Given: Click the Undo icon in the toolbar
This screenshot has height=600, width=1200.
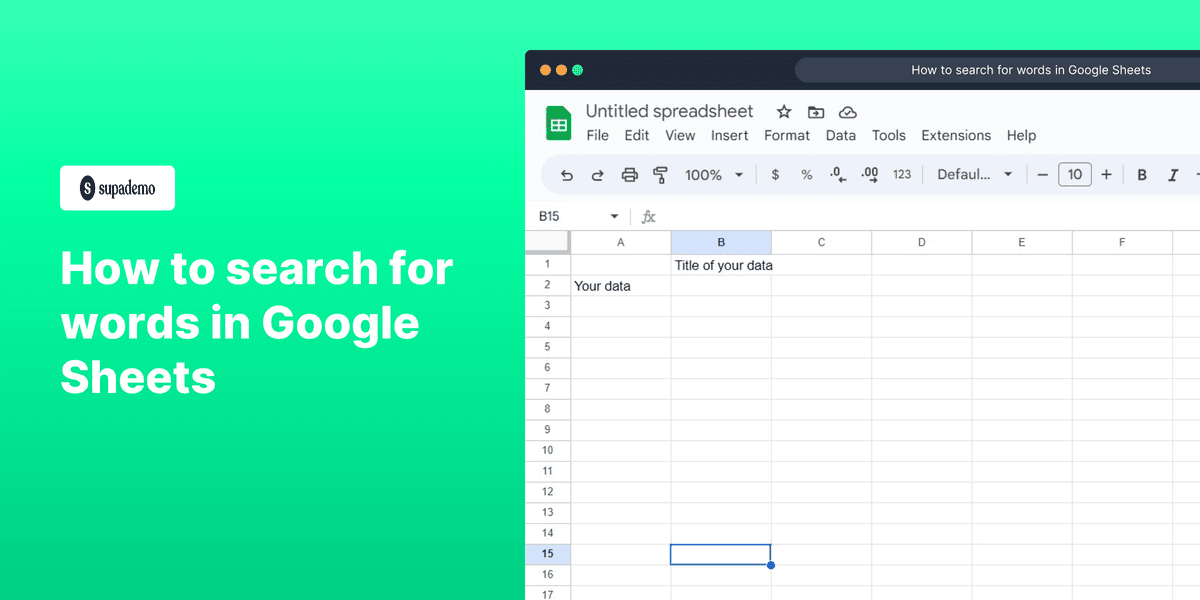Looking at the screenshot, I should tap(566, 174).
